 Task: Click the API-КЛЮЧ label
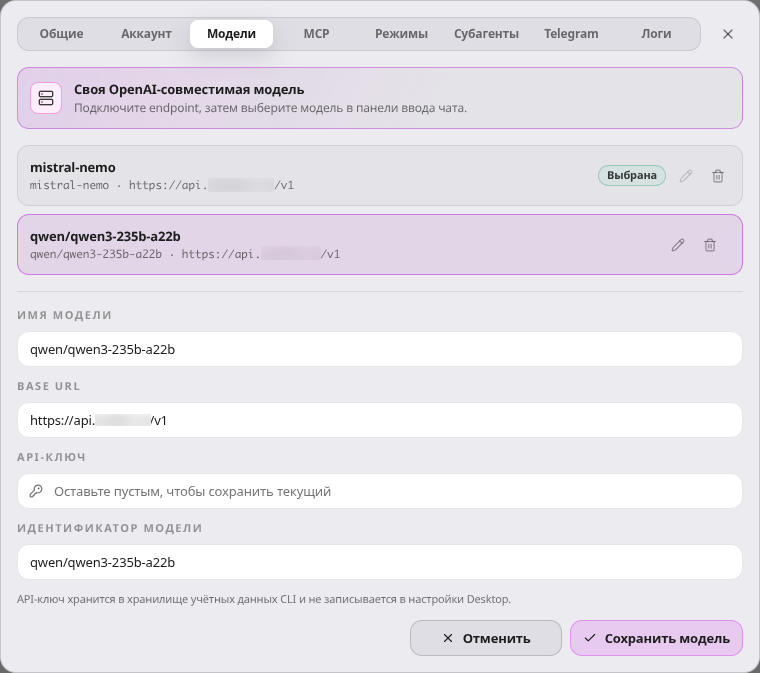51,457
